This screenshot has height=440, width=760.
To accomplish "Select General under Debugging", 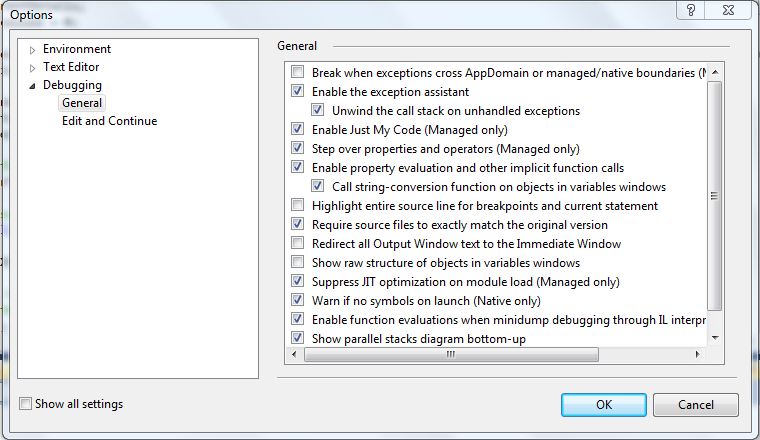I will (82, 103).
